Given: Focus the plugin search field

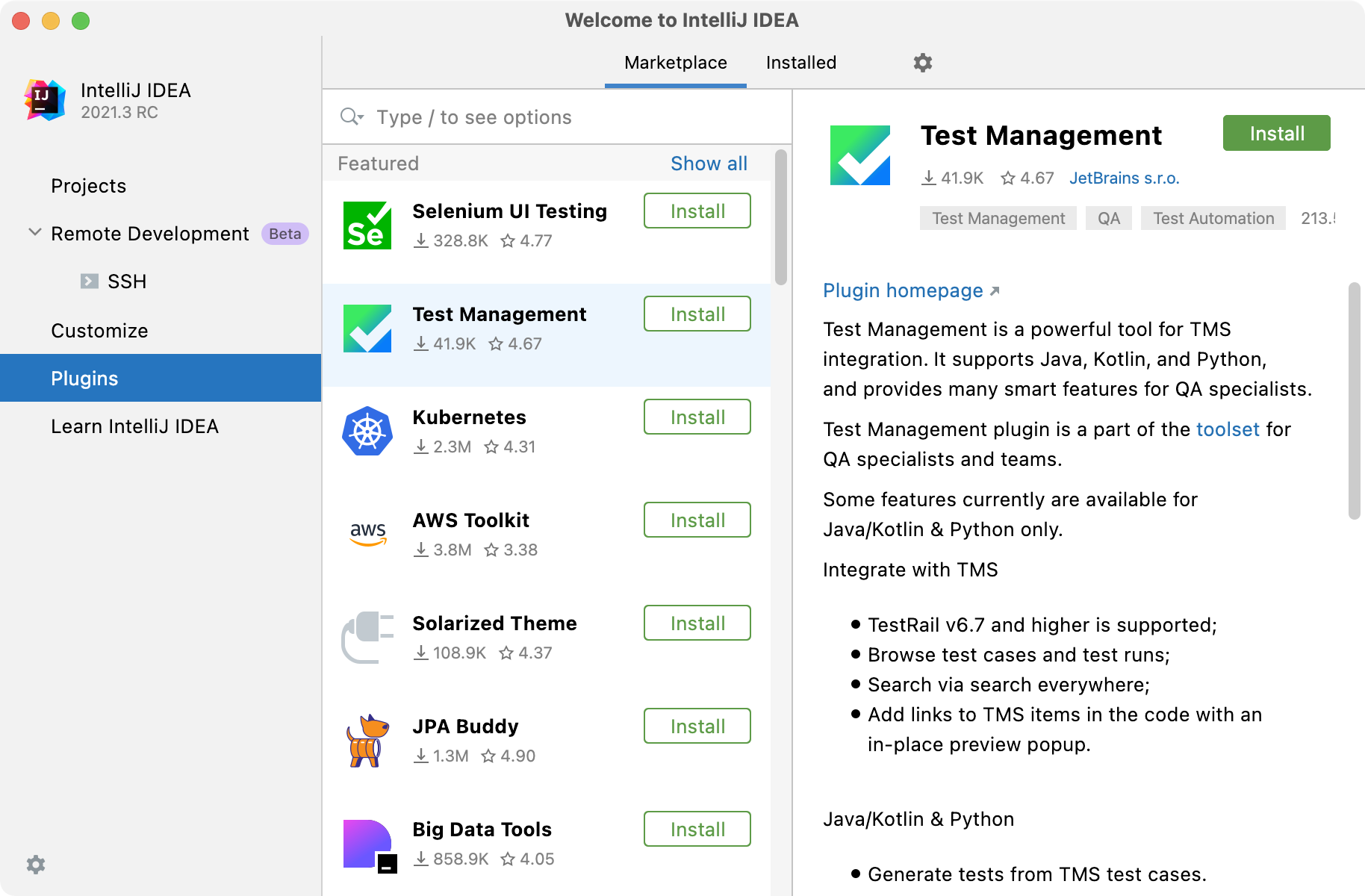Looking at the screenshot, I should tap(557, 117).
